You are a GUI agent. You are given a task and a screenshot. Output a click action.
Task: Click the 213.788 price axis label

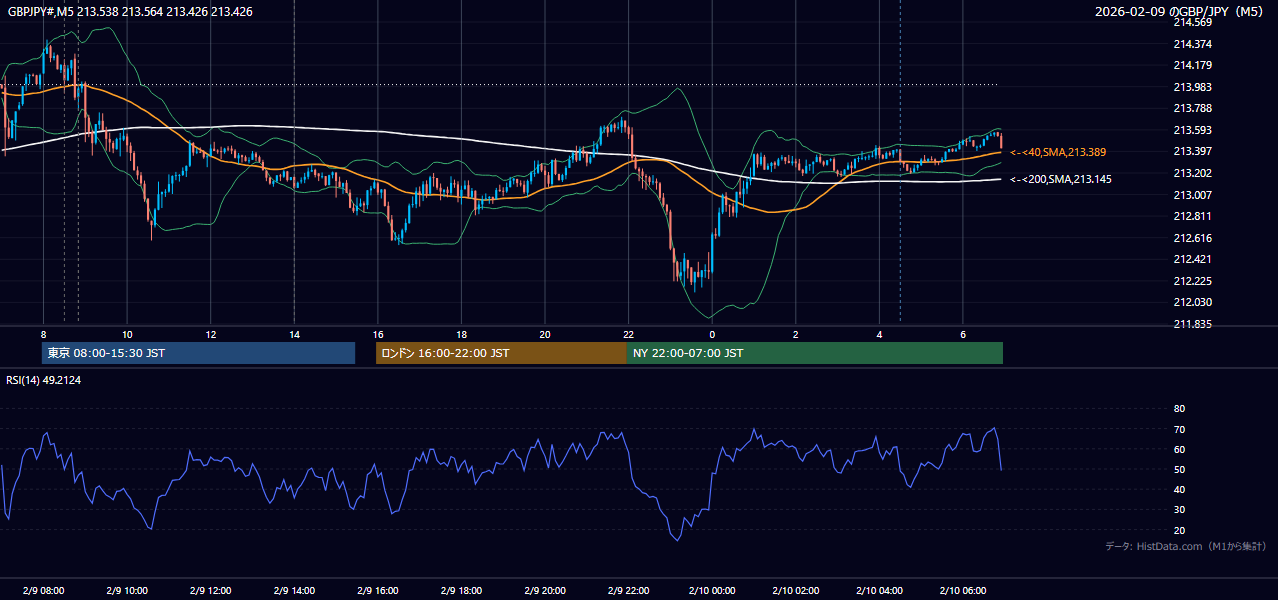[1192, 108]
